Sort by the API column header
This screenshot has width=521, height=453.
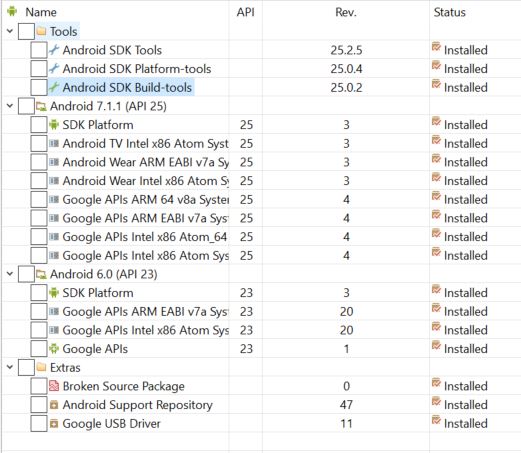pyautogui.click(x=245, y=12)
